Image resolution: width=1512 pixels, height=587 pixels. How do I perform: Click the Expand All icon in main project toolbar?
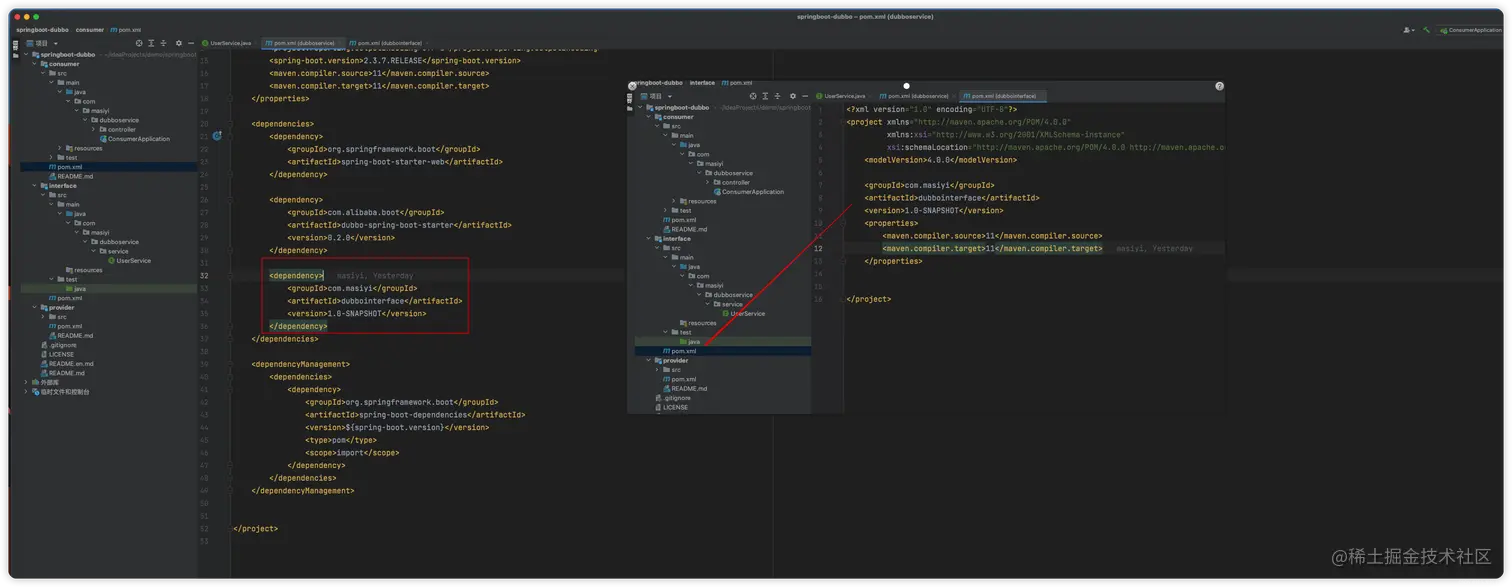pyautogui.click(x=151, y=43)
